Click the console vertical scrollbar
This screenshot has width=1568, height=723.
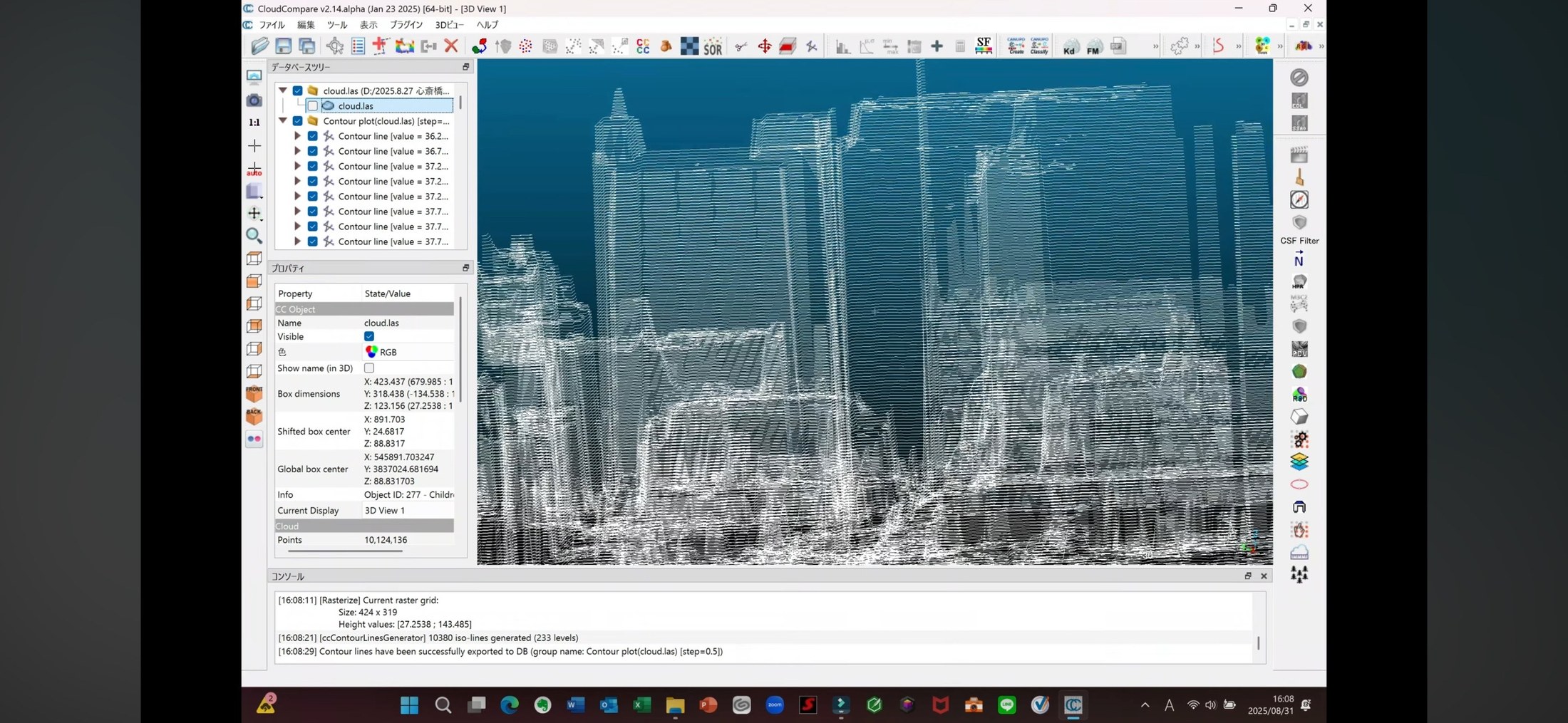click(1258, 643)
